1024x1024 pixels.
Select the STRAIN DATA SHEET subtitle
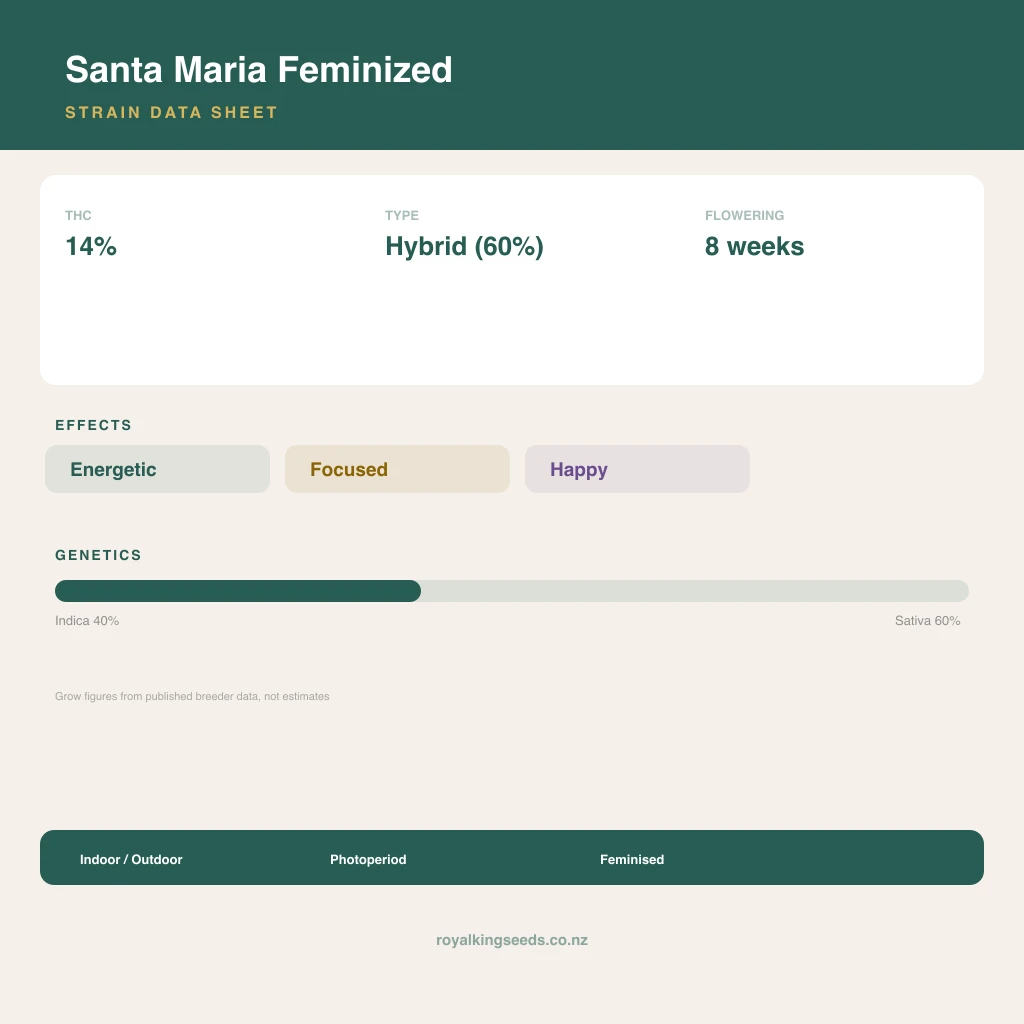pyautogui.click(x=172, y=112)
